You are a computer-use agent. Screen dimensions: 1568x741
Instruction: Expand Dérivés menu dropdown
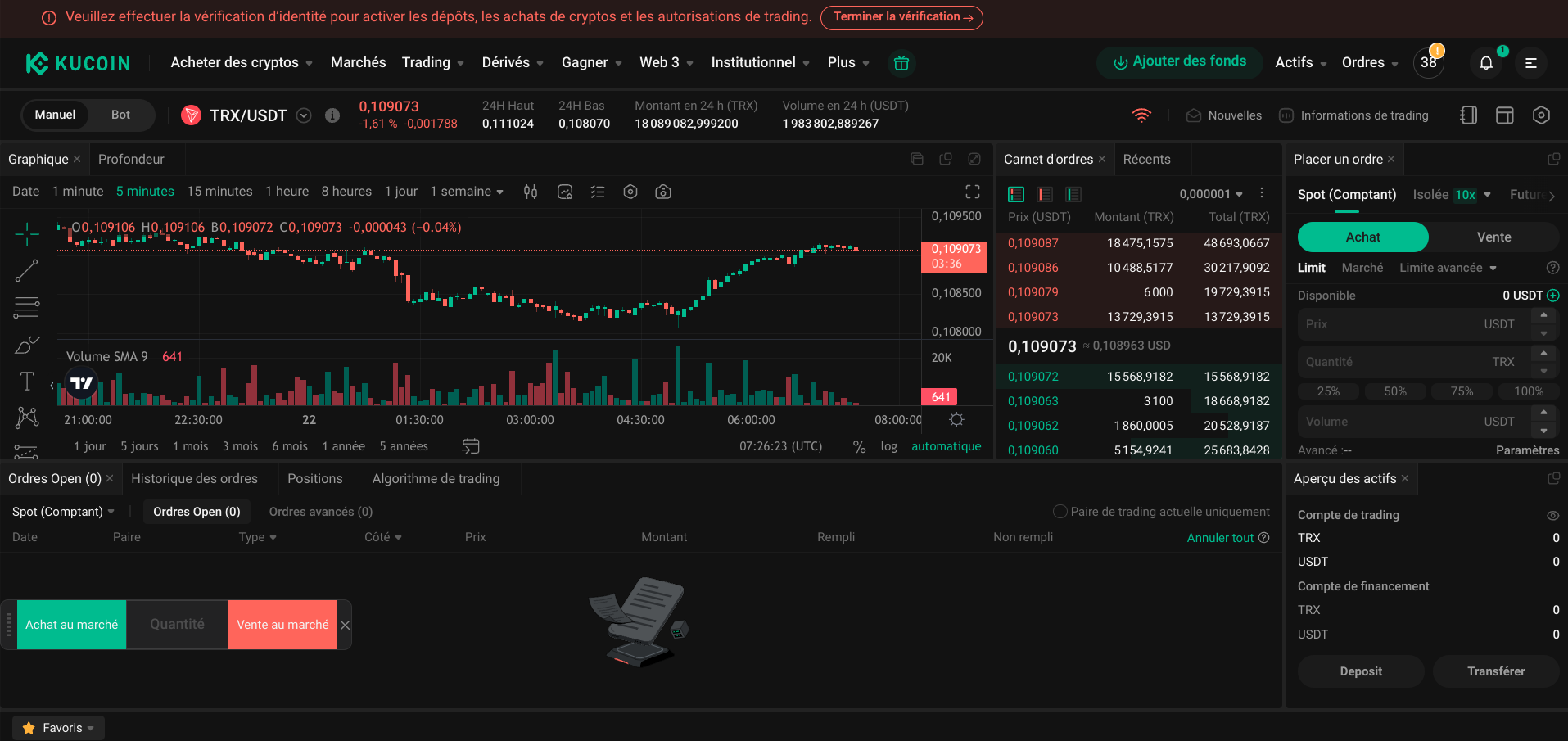513,63
